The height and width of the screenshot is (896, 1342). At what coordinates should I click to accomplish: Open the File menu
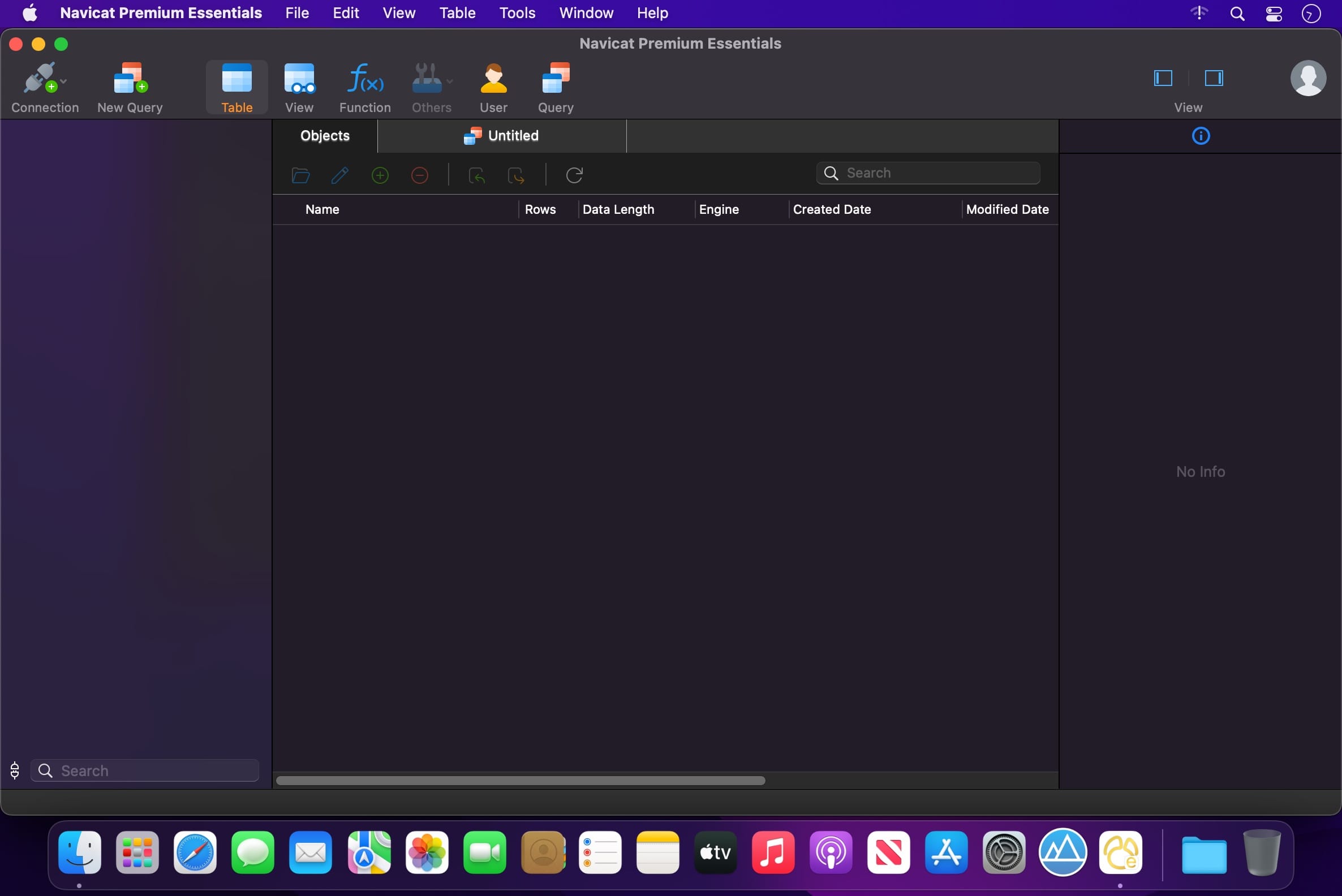pos(297,12)
